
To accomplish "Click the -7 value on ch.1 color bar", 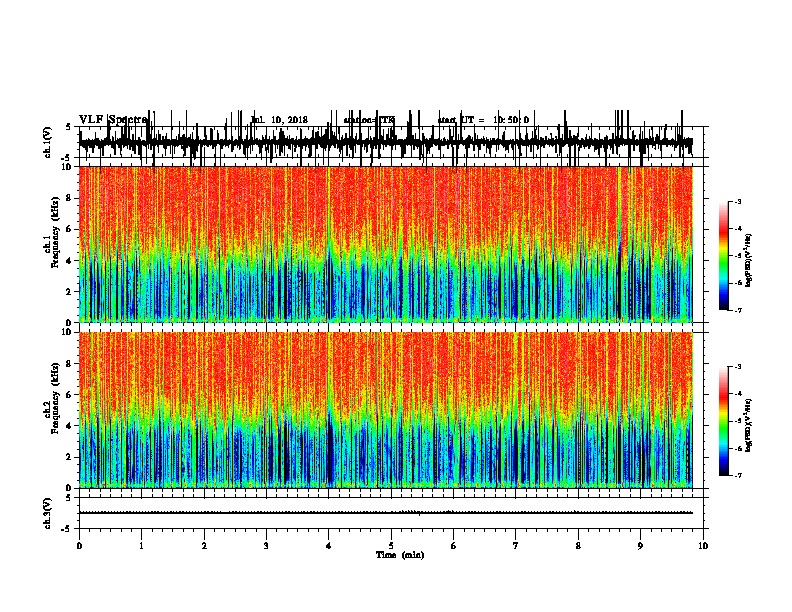I will point(737,310).
